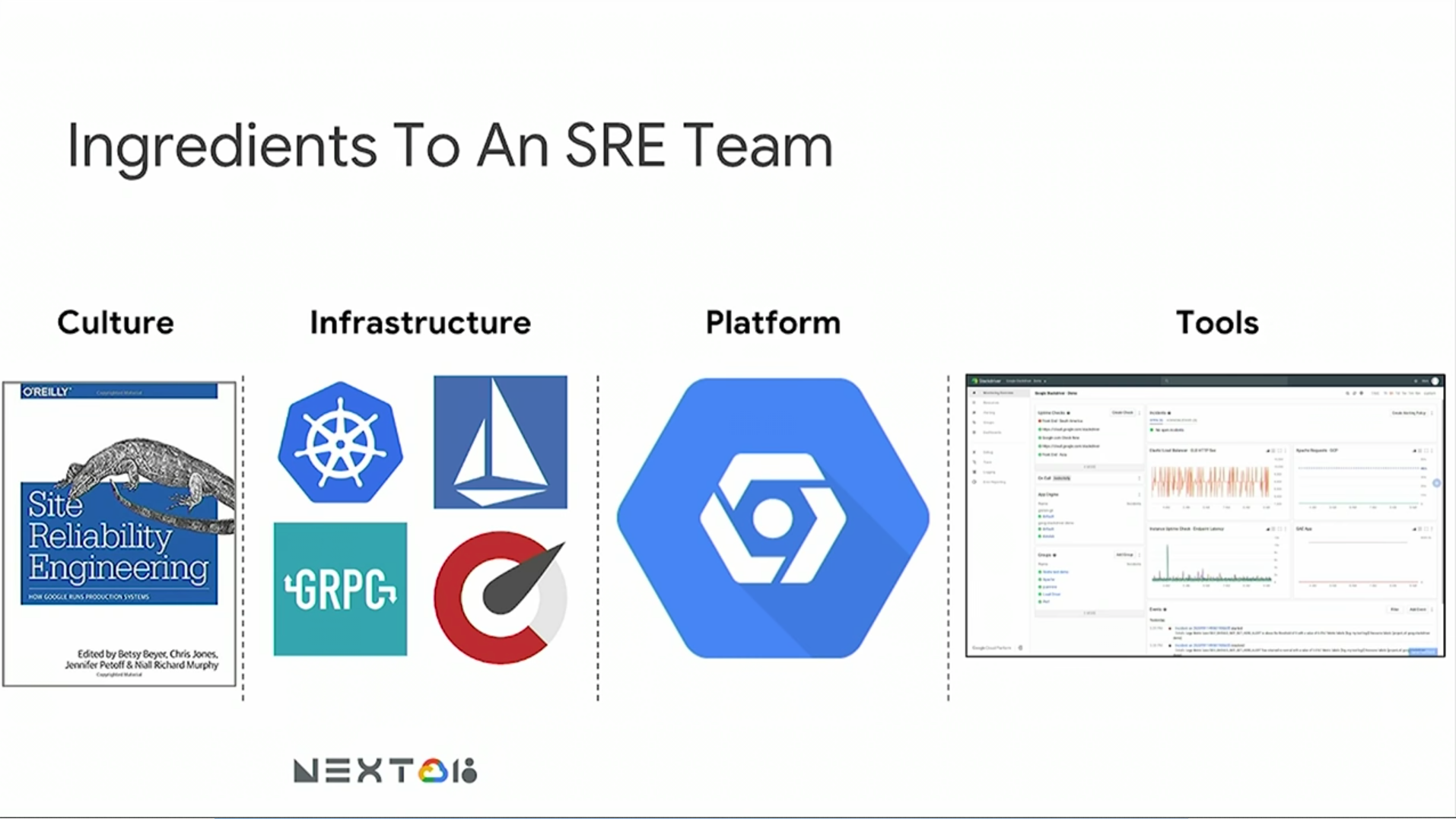
Task: Click the Kubernetes ship wheel logo
Action: pos(340,443)
